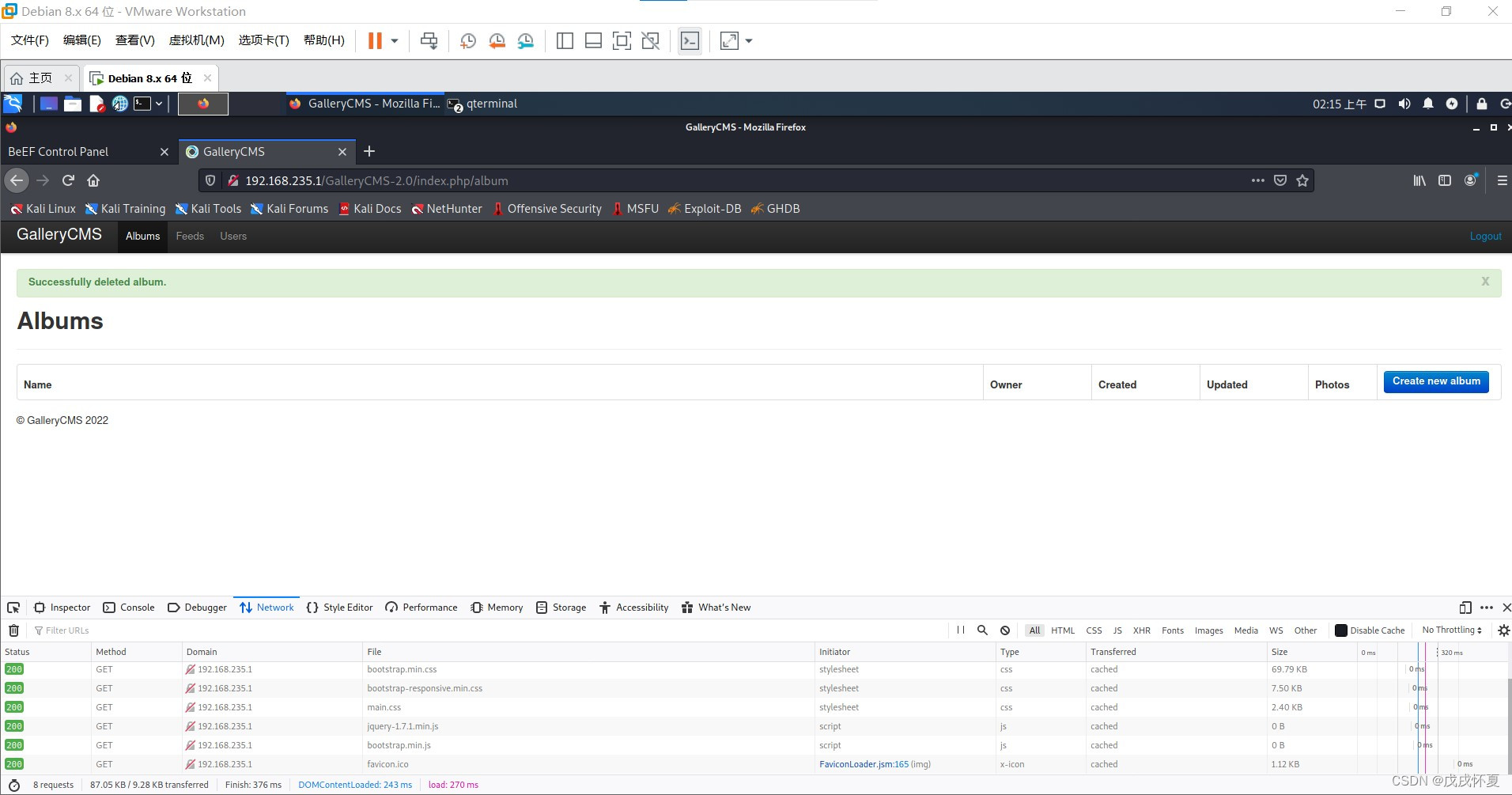Clear the network request log
Image resolution: width=1512 pixels, height=795 pixels.
(13, 630)
